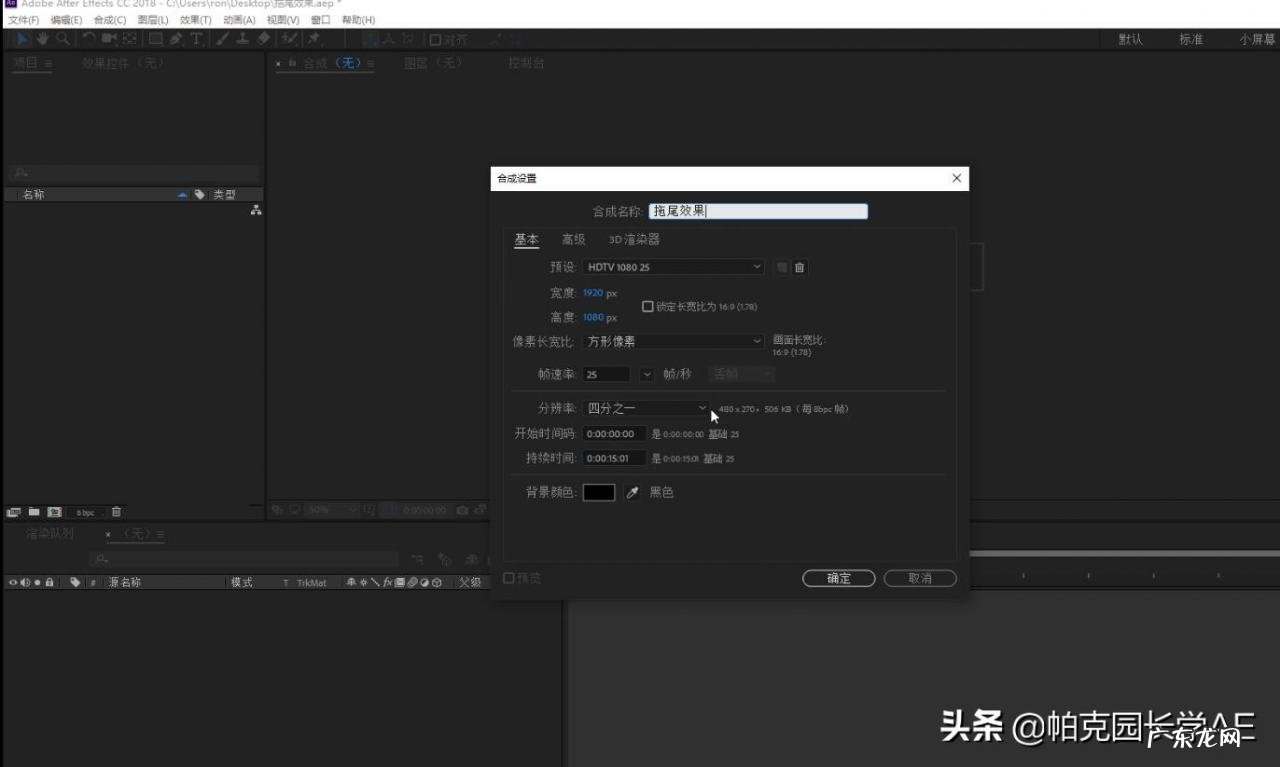Click the eyedropper next to background color

(x=631, y=492)
